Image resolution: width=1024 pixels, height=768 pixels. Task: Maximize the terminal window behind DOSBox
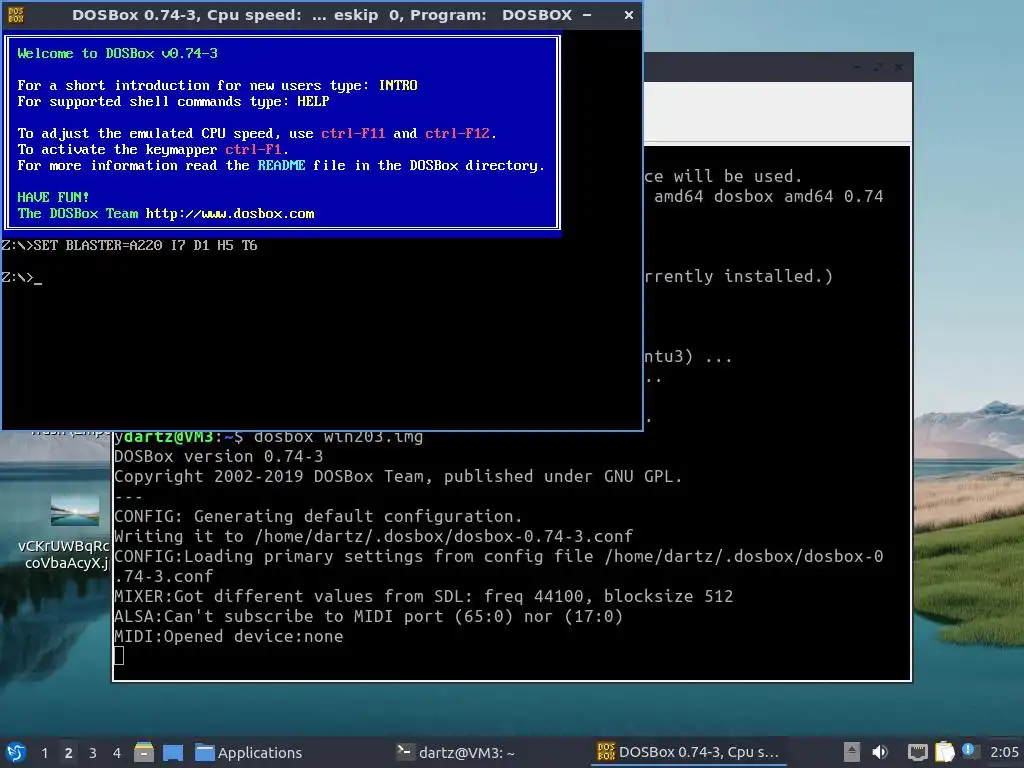[x=878, y=67]
